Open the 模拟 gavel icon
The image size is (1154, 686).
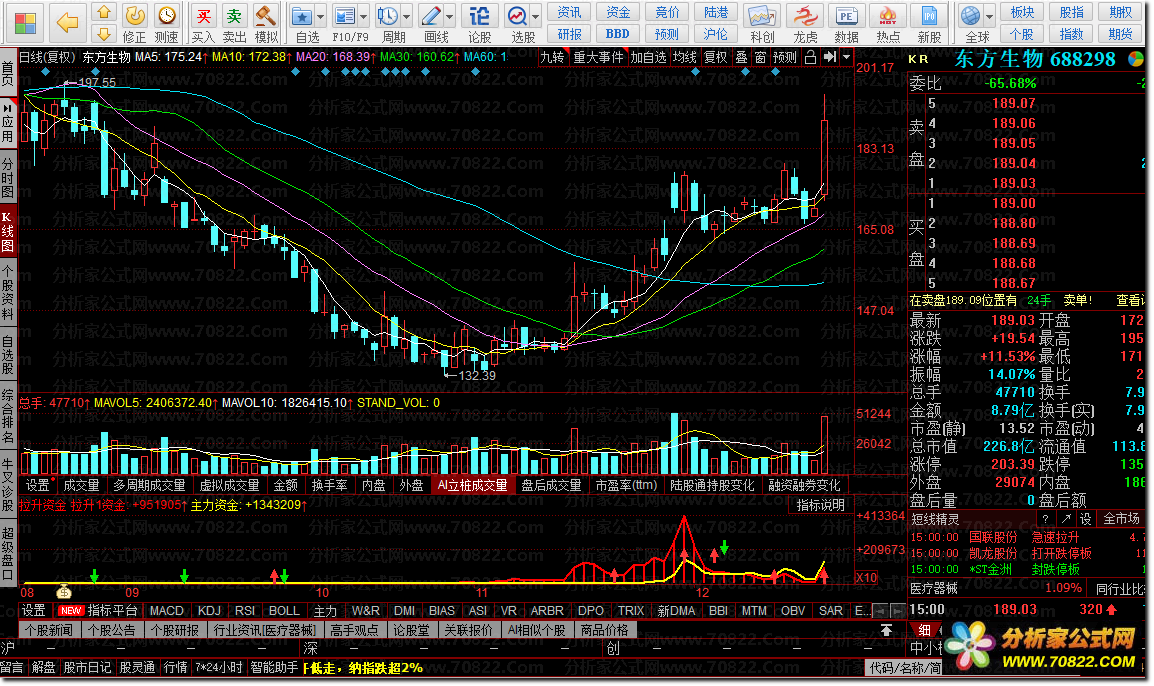click(x=266, y=15)
